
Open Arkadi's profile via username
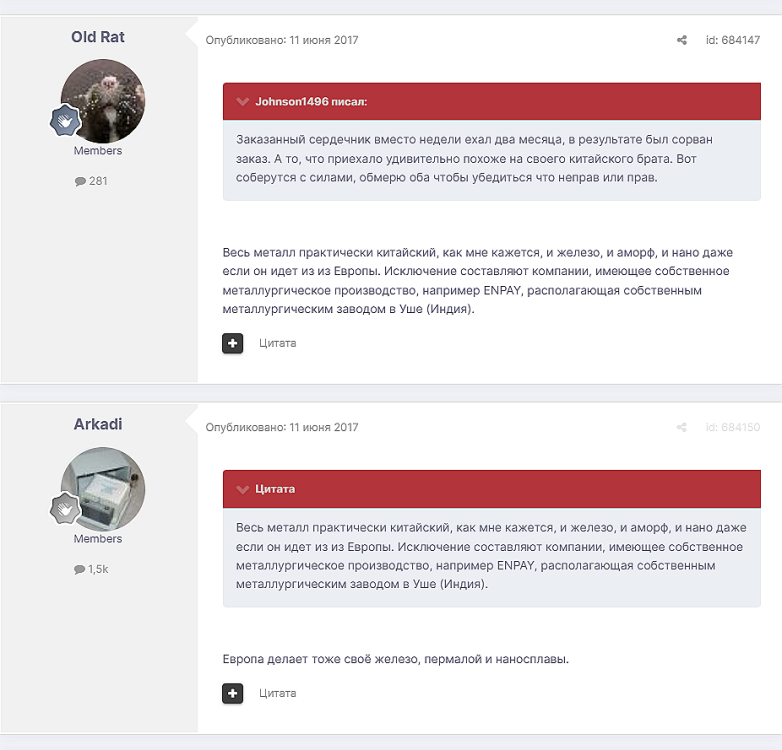pos(98,424)
